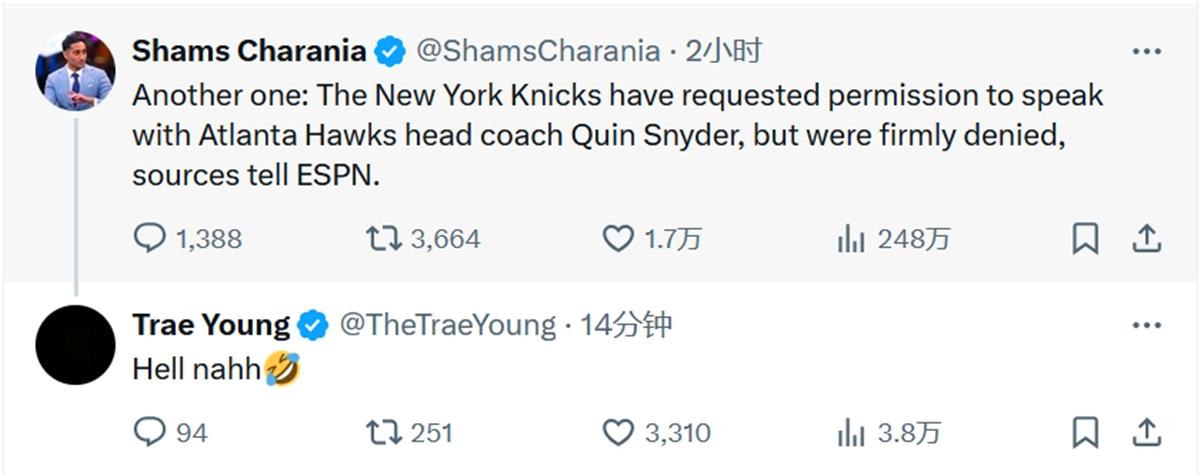Viewport: 1200px width, 475px height.
Task: Open Shams Charania display name link
Action: coord(249,50)
